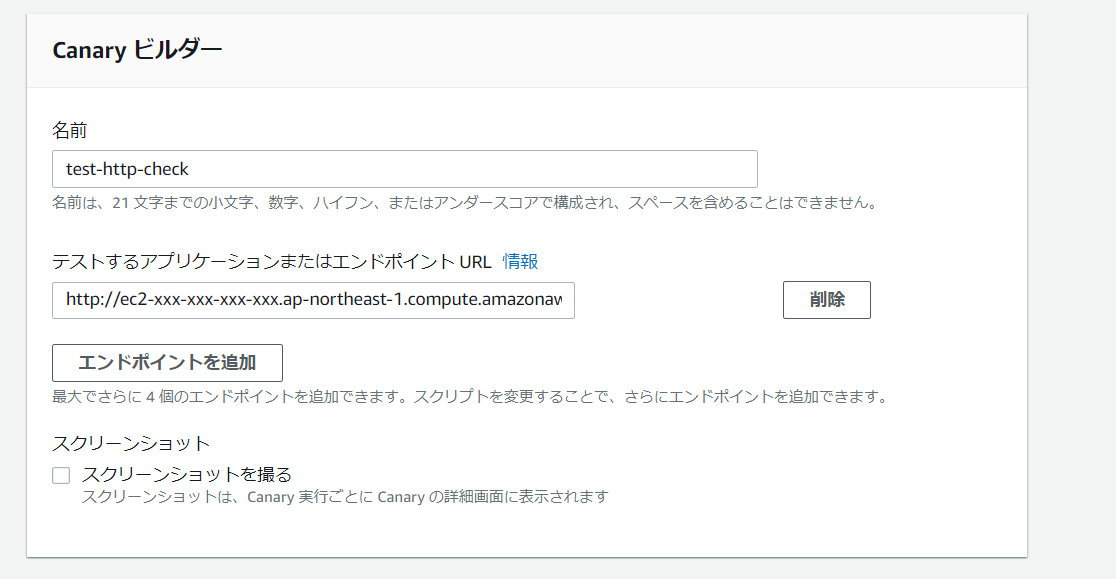Click the word test-http-check inside name field
Viewport: 1116px width, 579px height.
pos(127,169)
